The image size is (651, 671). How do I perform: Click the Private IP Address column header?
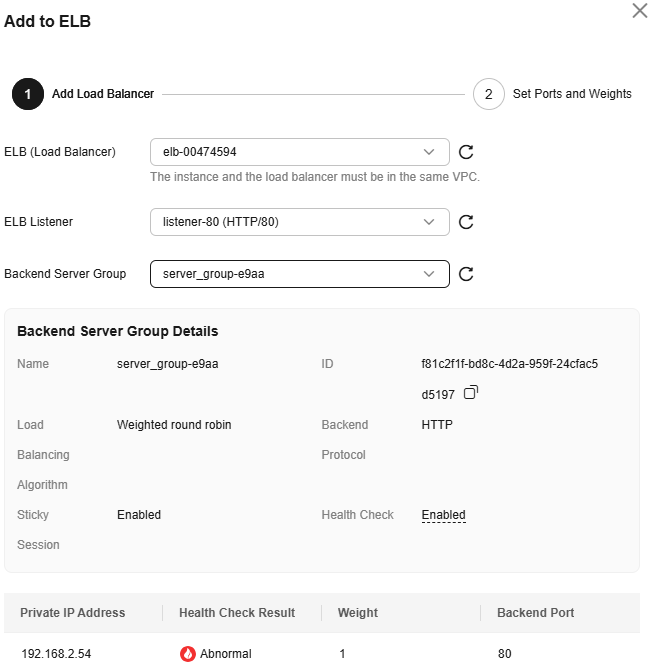tap(73, 612)
